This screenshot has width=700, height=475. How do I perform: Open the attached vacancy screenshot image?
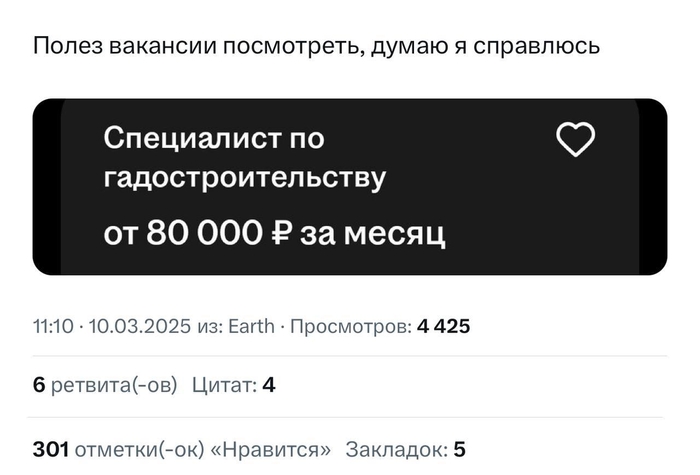(x=350, y=187)
